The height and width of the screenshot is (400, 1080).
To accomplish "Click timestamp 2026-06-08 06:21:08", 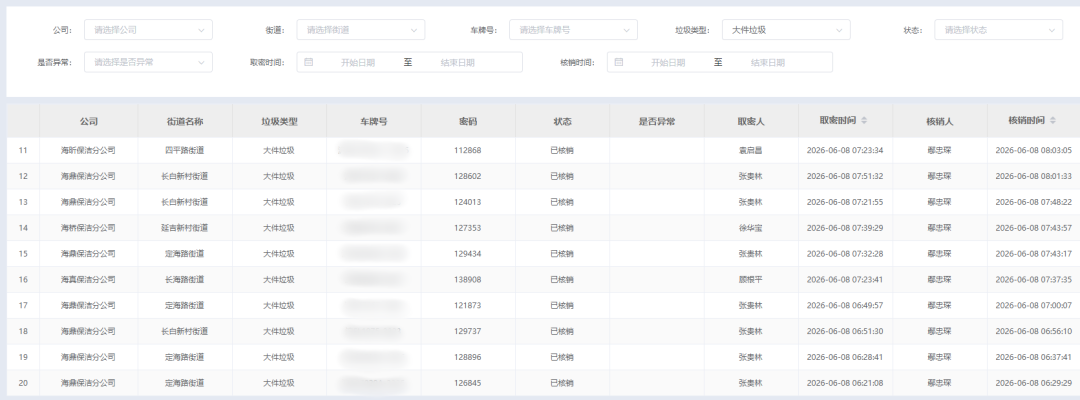I will pos(845,383).
